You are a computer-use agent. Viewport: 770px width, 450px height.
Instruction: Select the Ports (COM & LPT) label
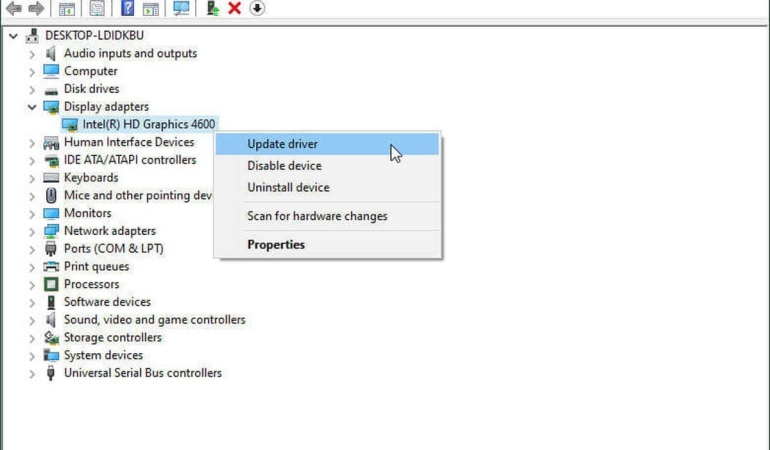[x=114, y=249]
